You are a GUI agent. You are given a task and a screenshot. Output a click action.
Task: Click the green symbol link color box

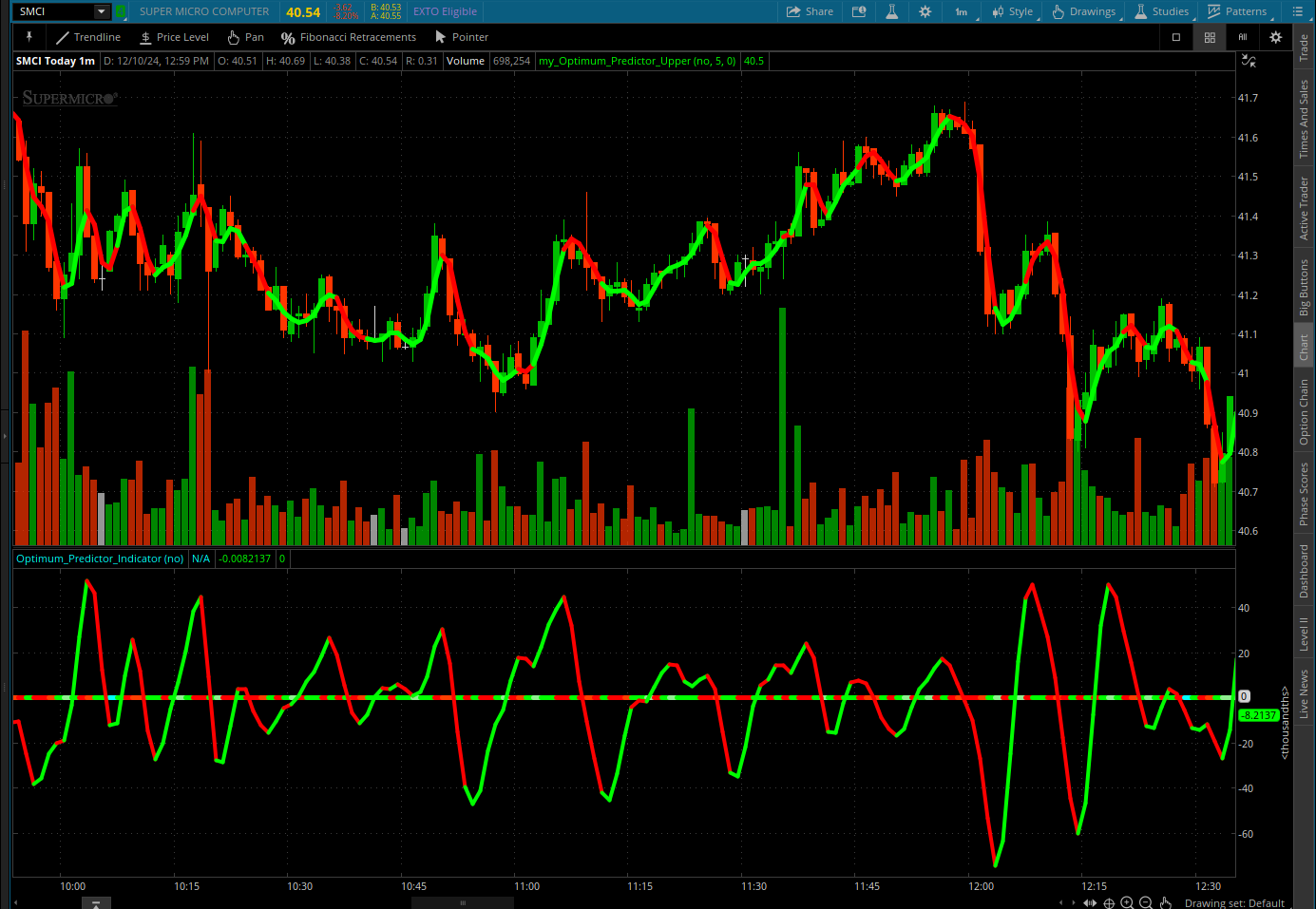click(x=121, y=11)
